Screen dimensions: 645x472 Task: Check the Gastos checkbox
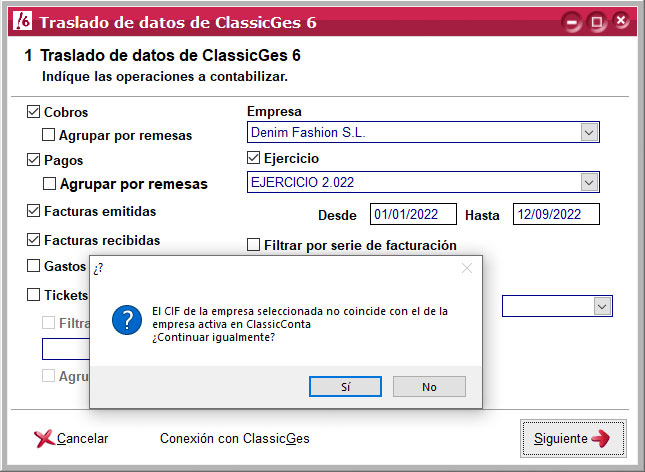click(33, 266)
